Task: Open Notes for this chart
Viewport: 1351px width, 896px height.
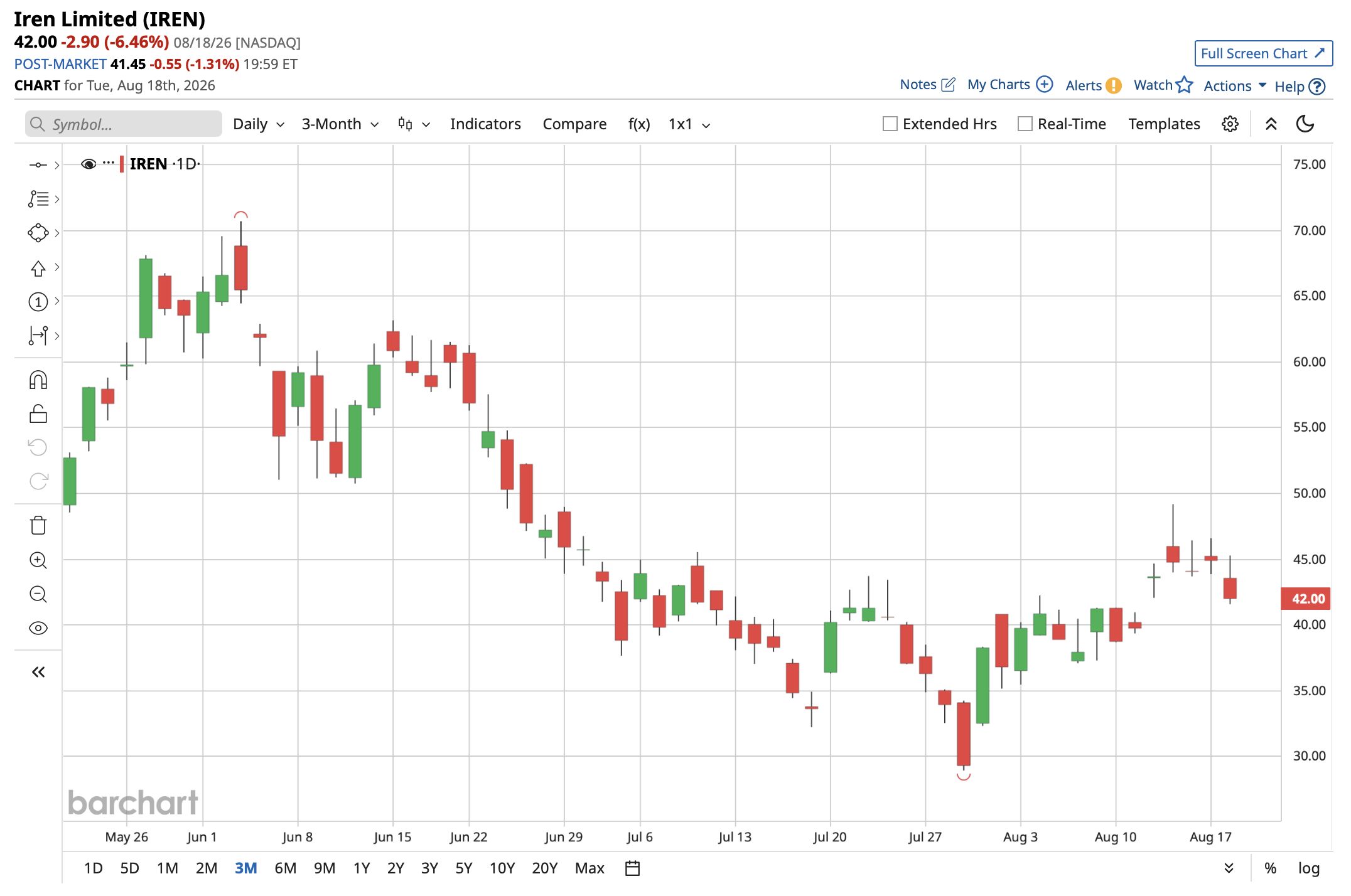Action: pos(927,85)
